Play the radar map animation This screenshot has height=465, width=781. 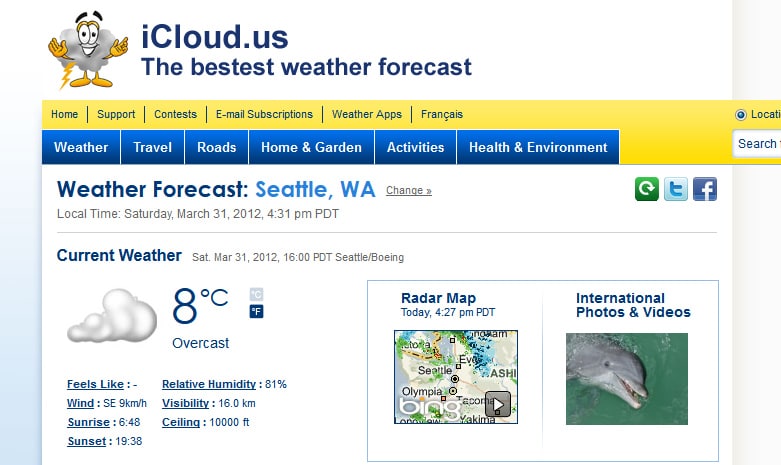point(498,404)
